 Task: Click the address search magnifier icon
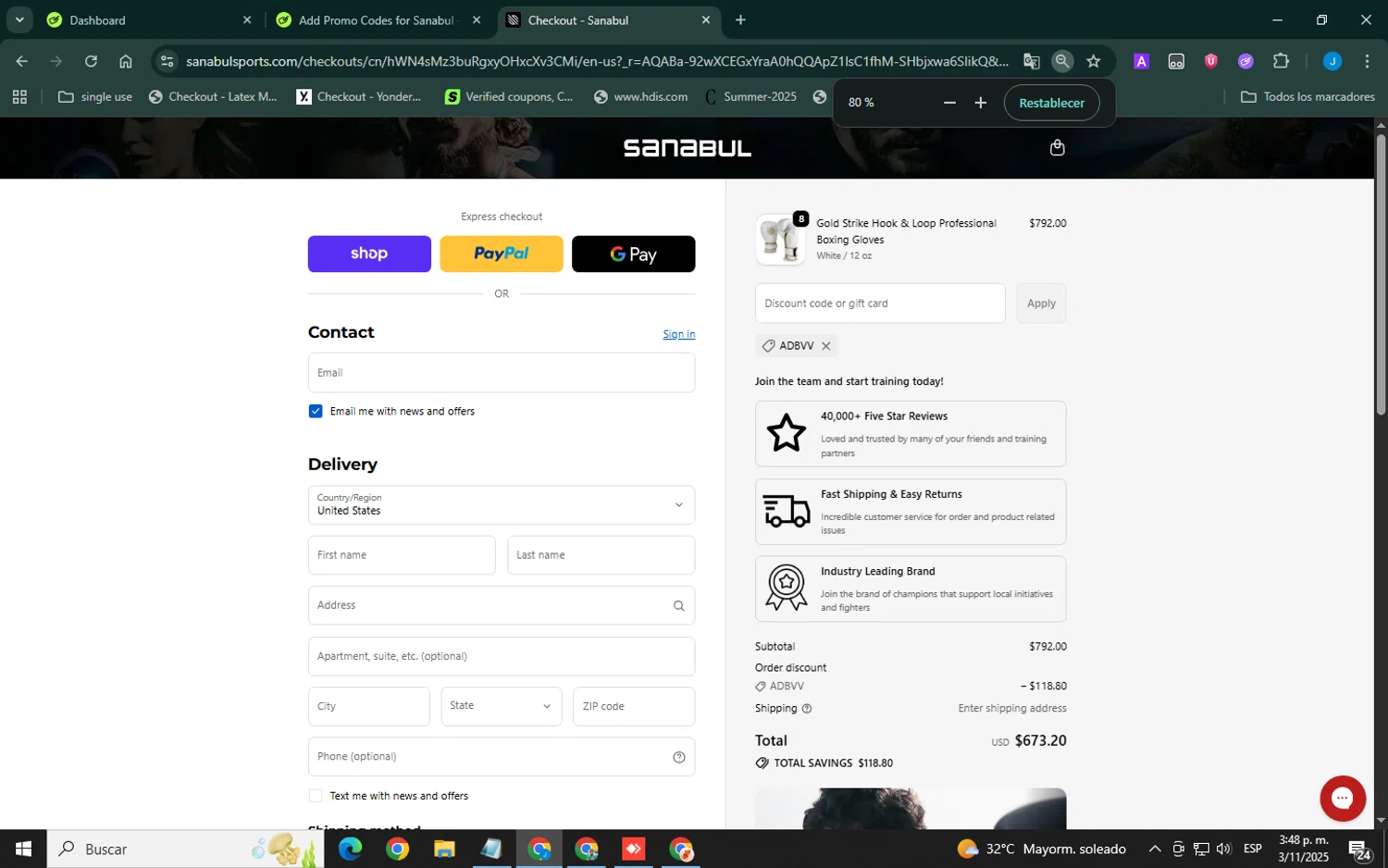point(678,606)
